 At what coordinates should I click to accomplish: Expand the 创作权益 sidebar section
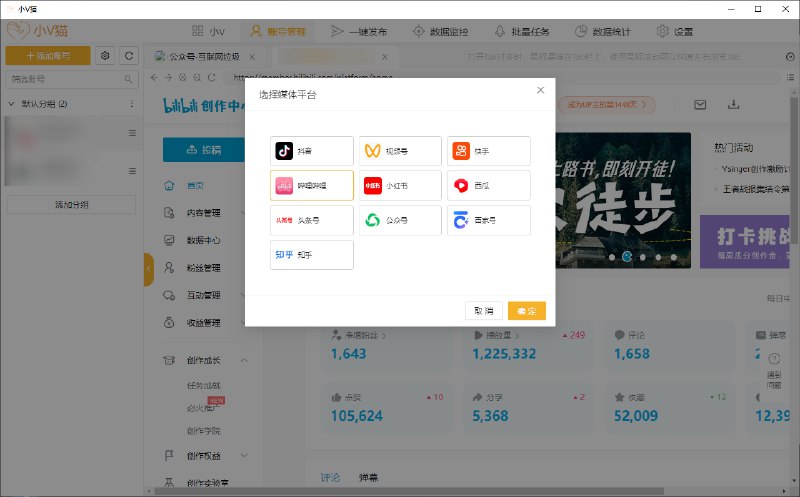click(x=245, y=455)
